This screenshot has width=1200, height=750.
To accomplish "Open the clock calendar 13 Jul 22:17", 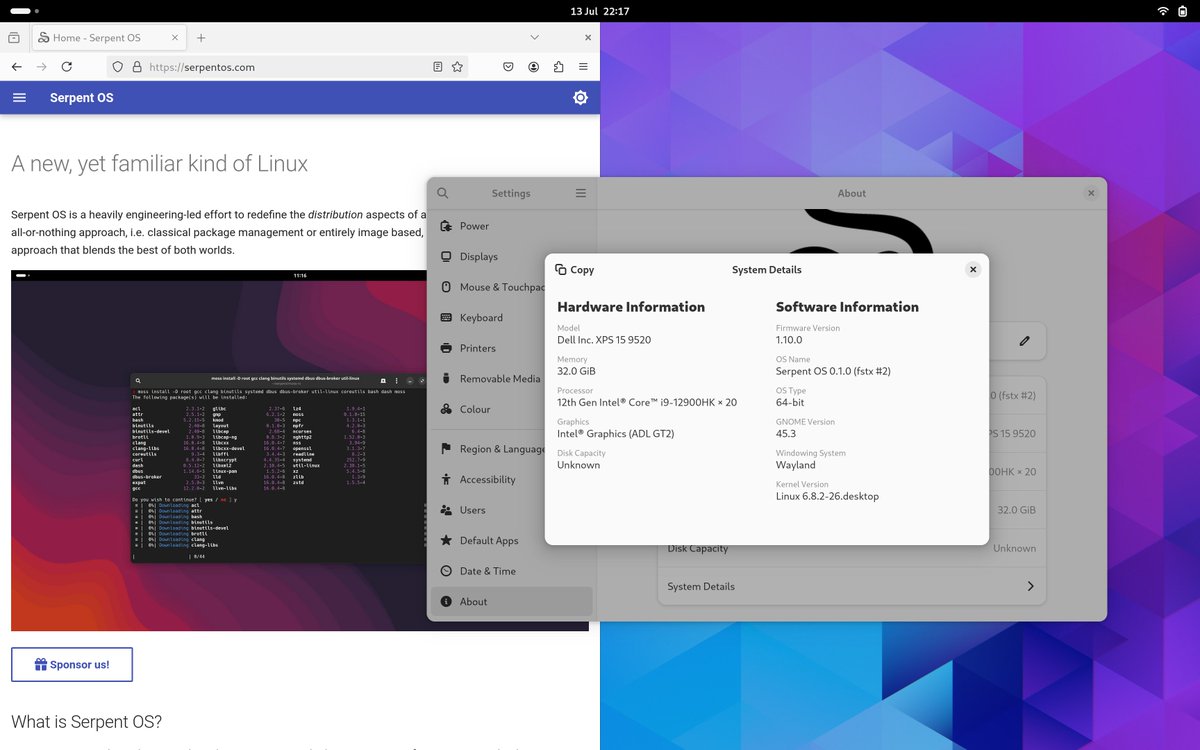I will click(x=600, y=10).
